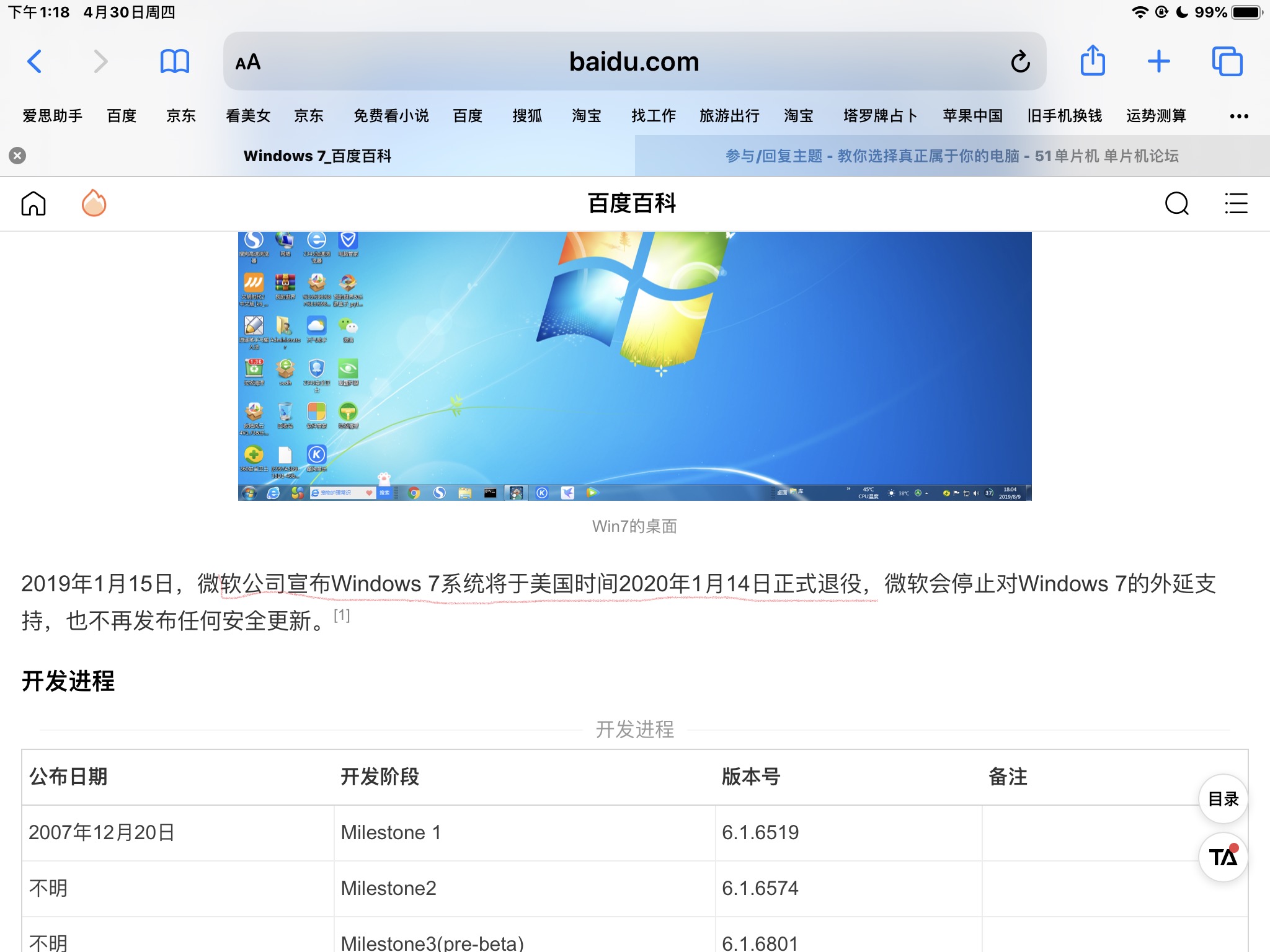
Task: Go to Baidu Baike home icon
Action: pyautogui.click(x=33, y=203)
